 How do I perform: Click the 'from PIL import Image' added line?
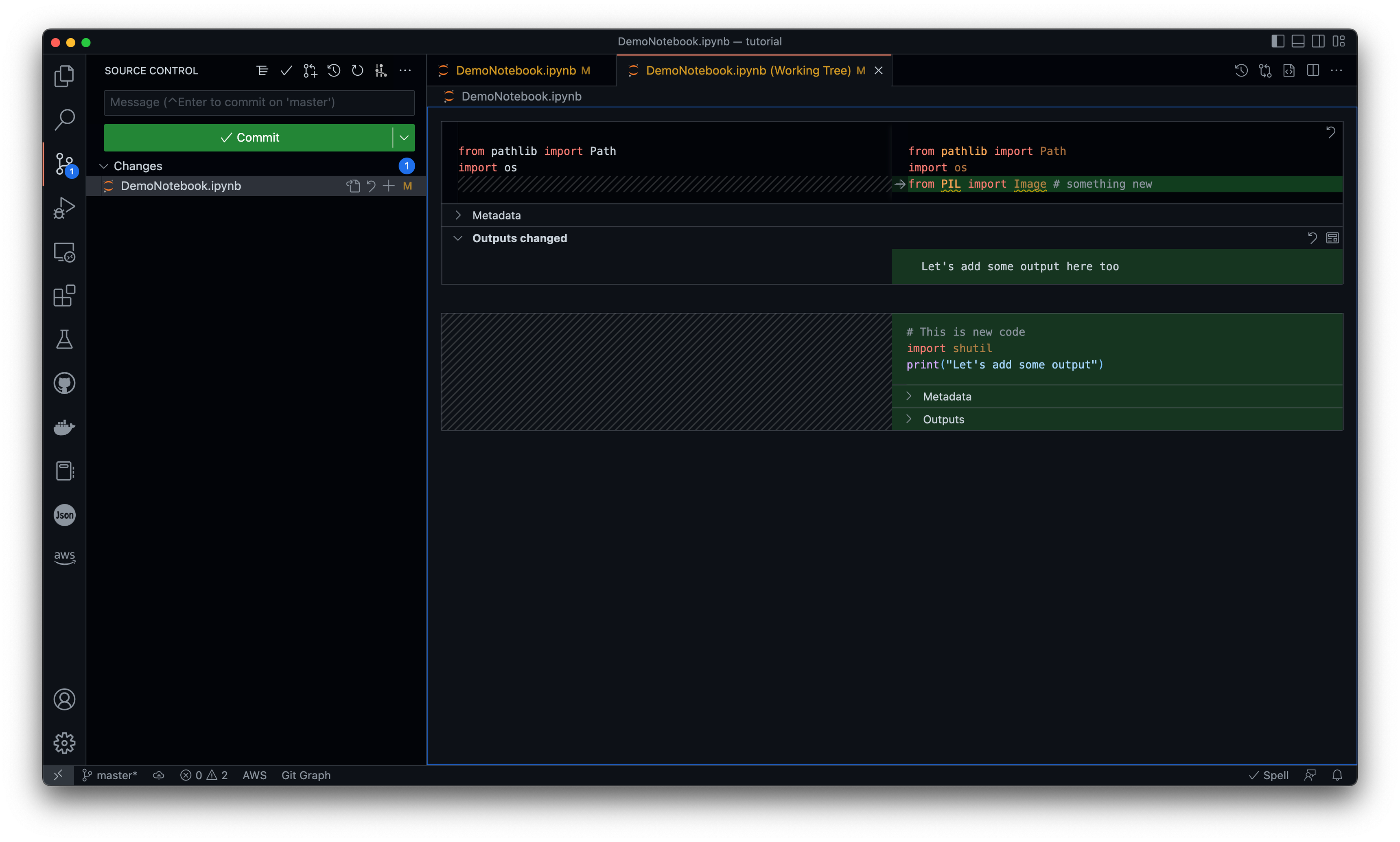tap(1125, 184)
